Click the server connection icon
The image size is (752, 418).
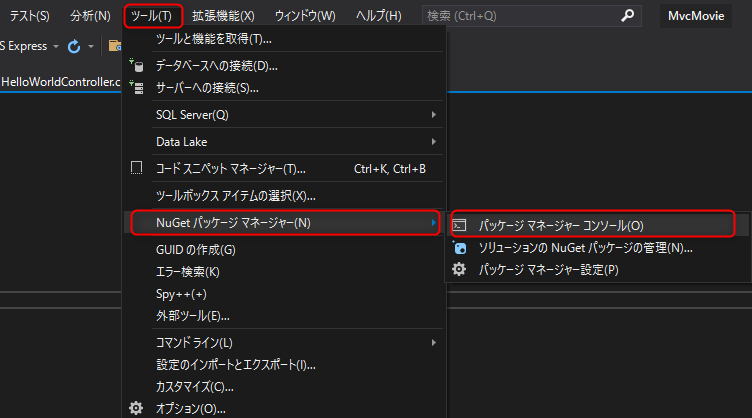click(x=137, y=88)
